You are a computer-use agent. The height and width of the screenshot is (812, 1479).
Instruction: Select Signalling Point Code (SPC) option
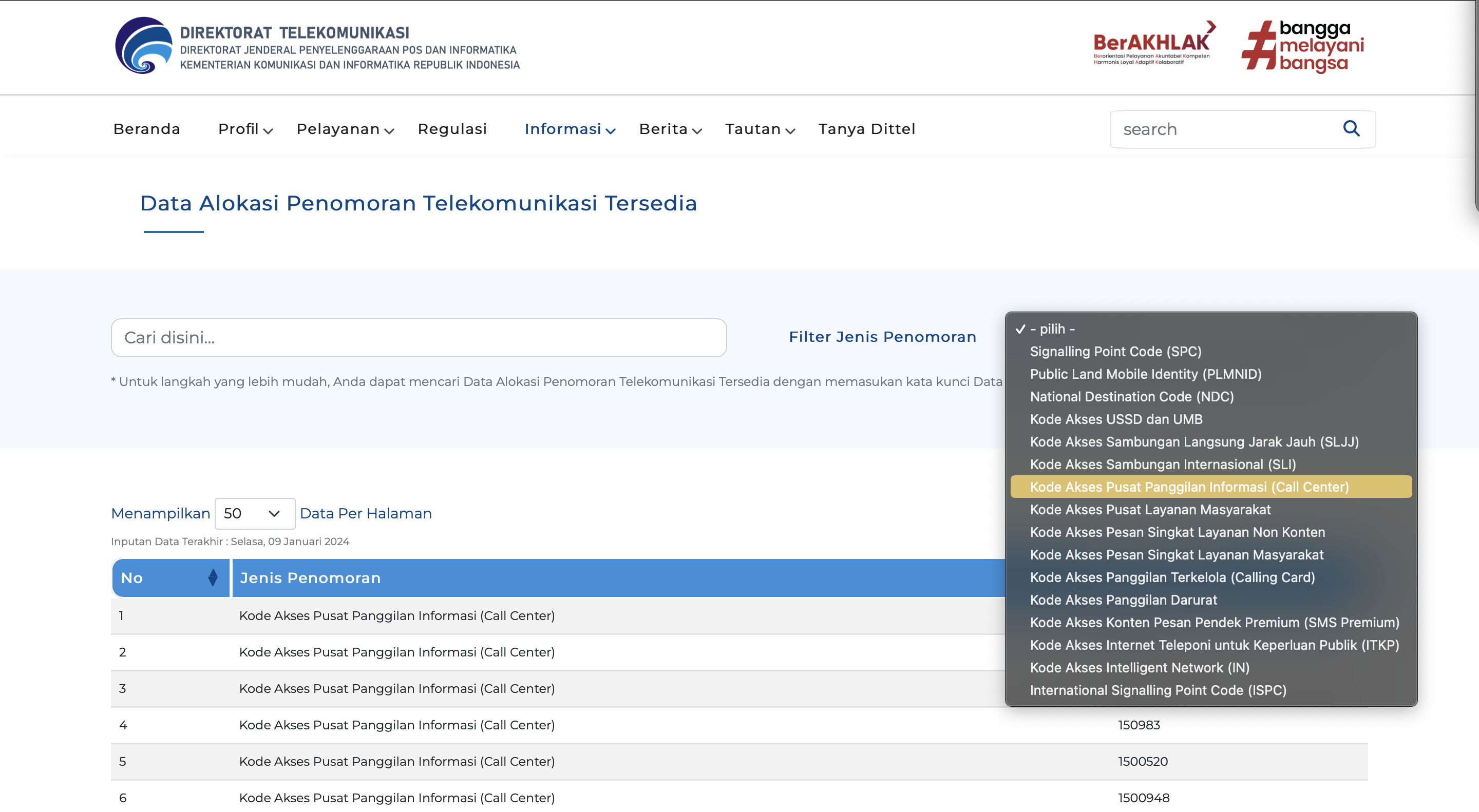(1211, 351)
